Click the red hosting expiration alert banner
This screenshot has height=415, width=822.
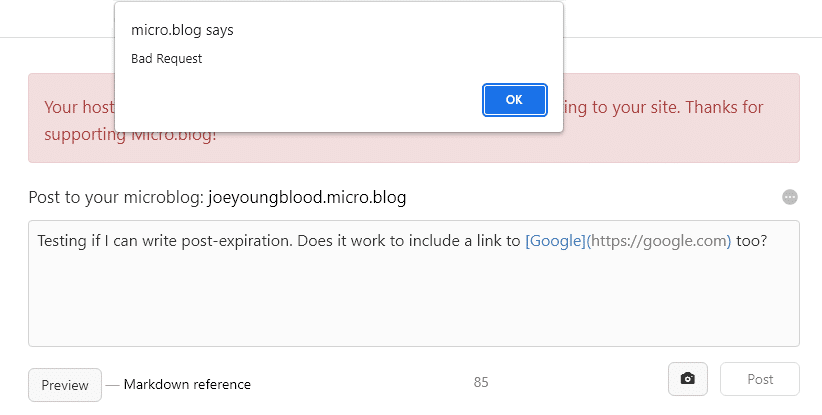click(x=414, y=118)
